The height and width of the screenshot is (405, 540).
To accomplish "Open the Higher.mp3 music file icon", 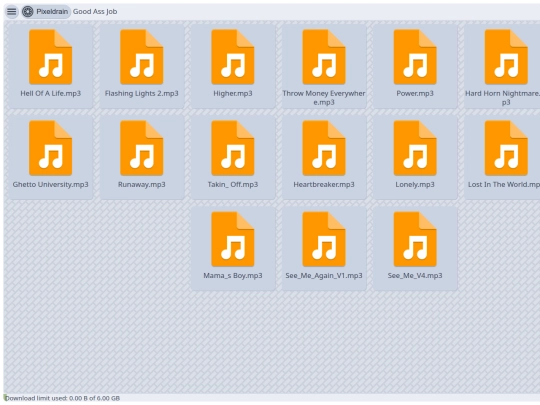I will (x=233, y=57).
